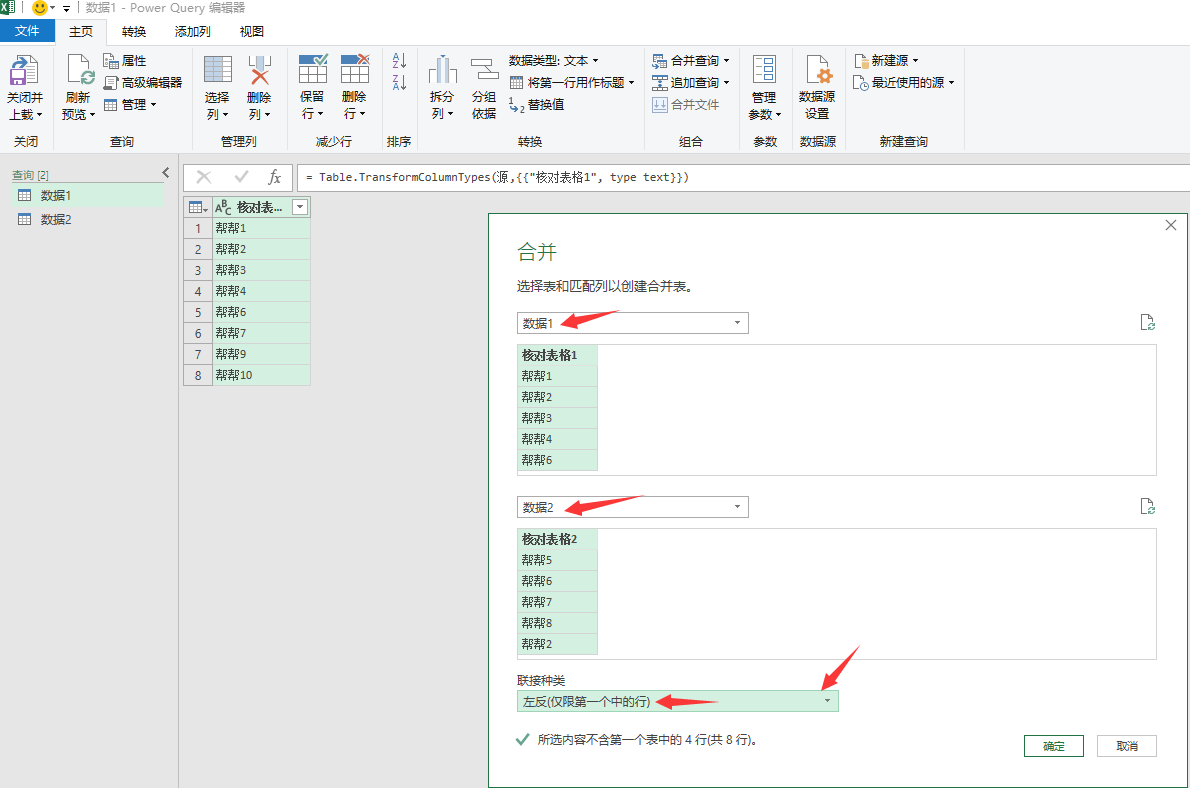The height and width of the screenshot is (788, 1190).
Task: Click Replace Values (替换值)
Action: coord(537,105)
